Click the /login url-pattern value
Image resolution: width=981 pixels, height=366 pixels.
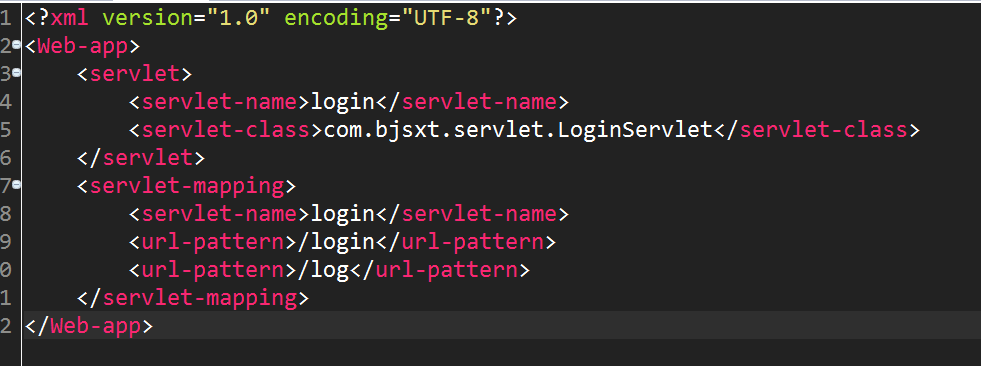pos(337,242)
